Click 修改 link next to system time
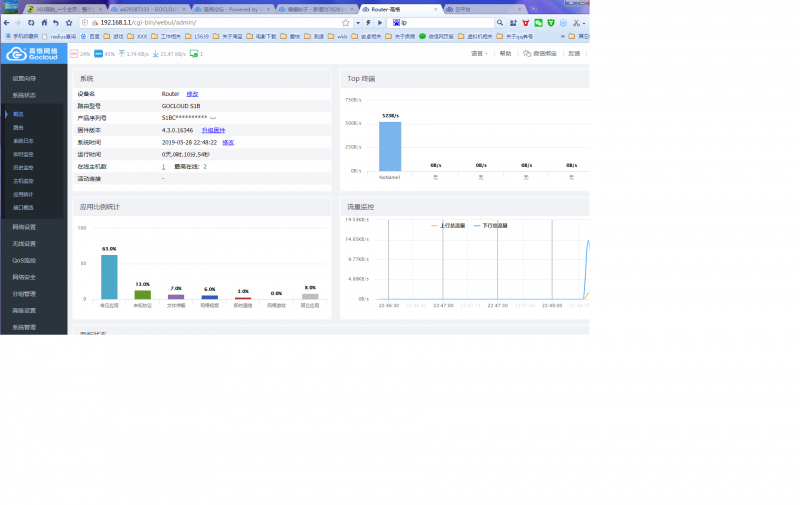The width and height of the screenshot is (800, 505). tap(228, 142)
